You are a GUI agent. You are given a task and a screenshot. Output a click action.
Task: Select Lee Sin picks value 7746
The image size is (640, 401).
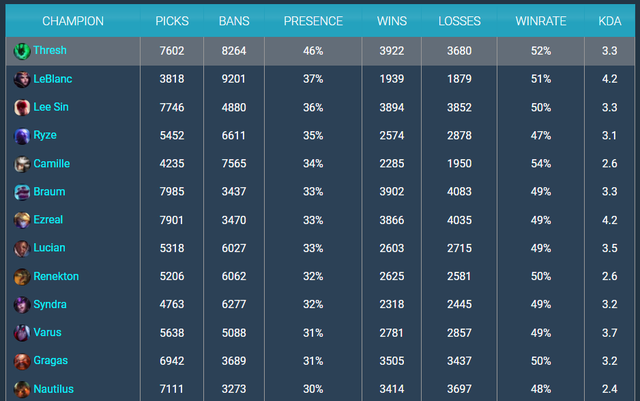pos(172,108)
